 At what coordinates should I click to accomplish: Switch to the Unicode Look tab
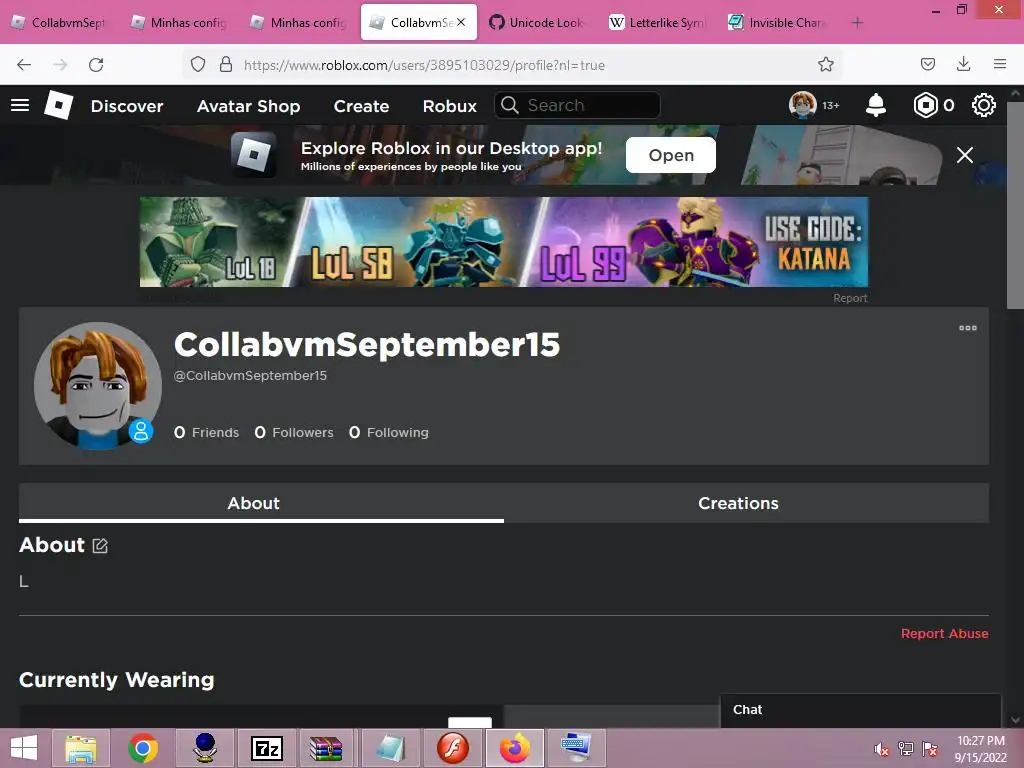click(537, 23)
